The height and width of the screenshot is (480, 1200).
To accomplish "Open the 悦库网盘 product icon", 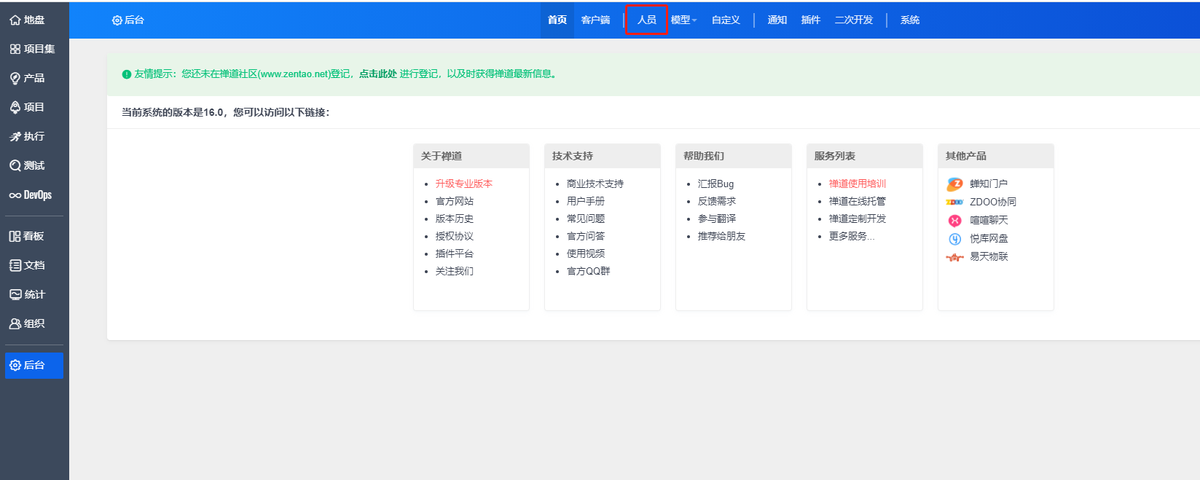I will tap(955, 239).
